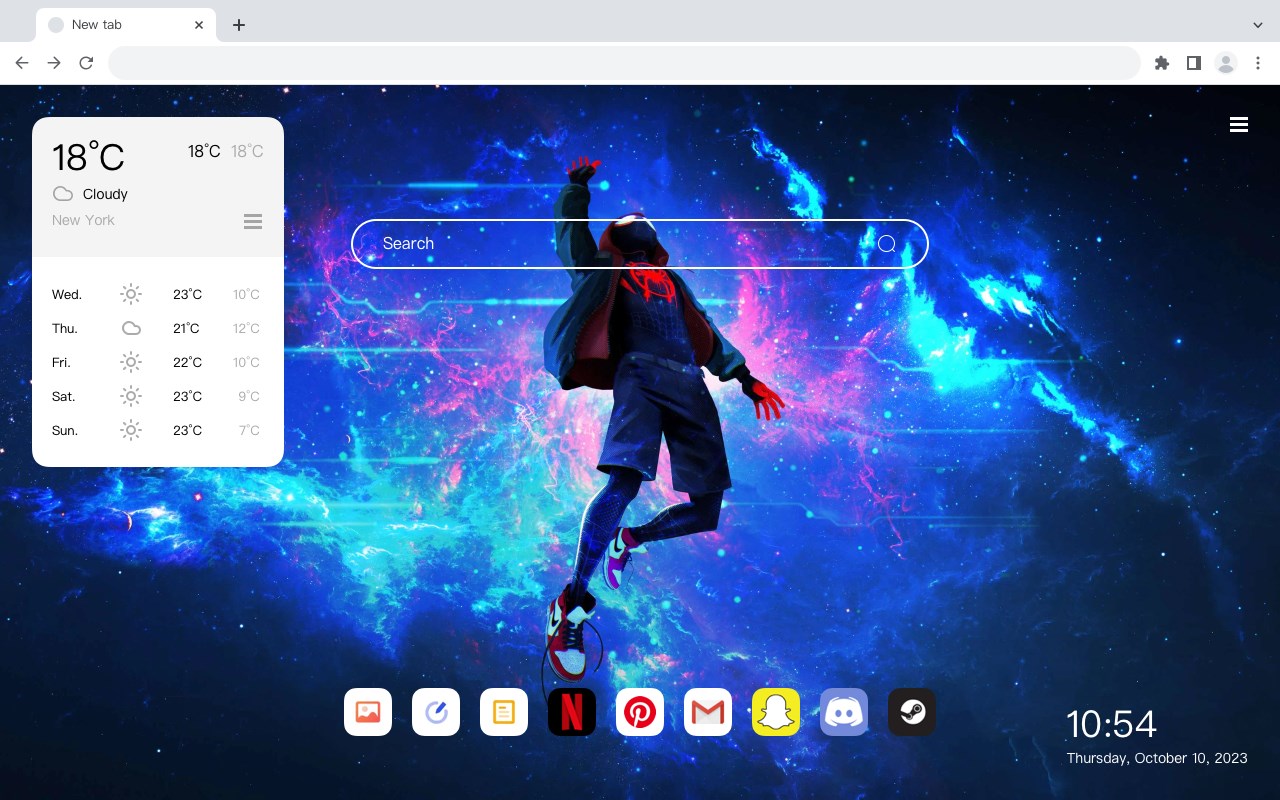Screen dimensions: 1280x800
Task: Go forward with the browser arrow
Action: coord(54,63)
